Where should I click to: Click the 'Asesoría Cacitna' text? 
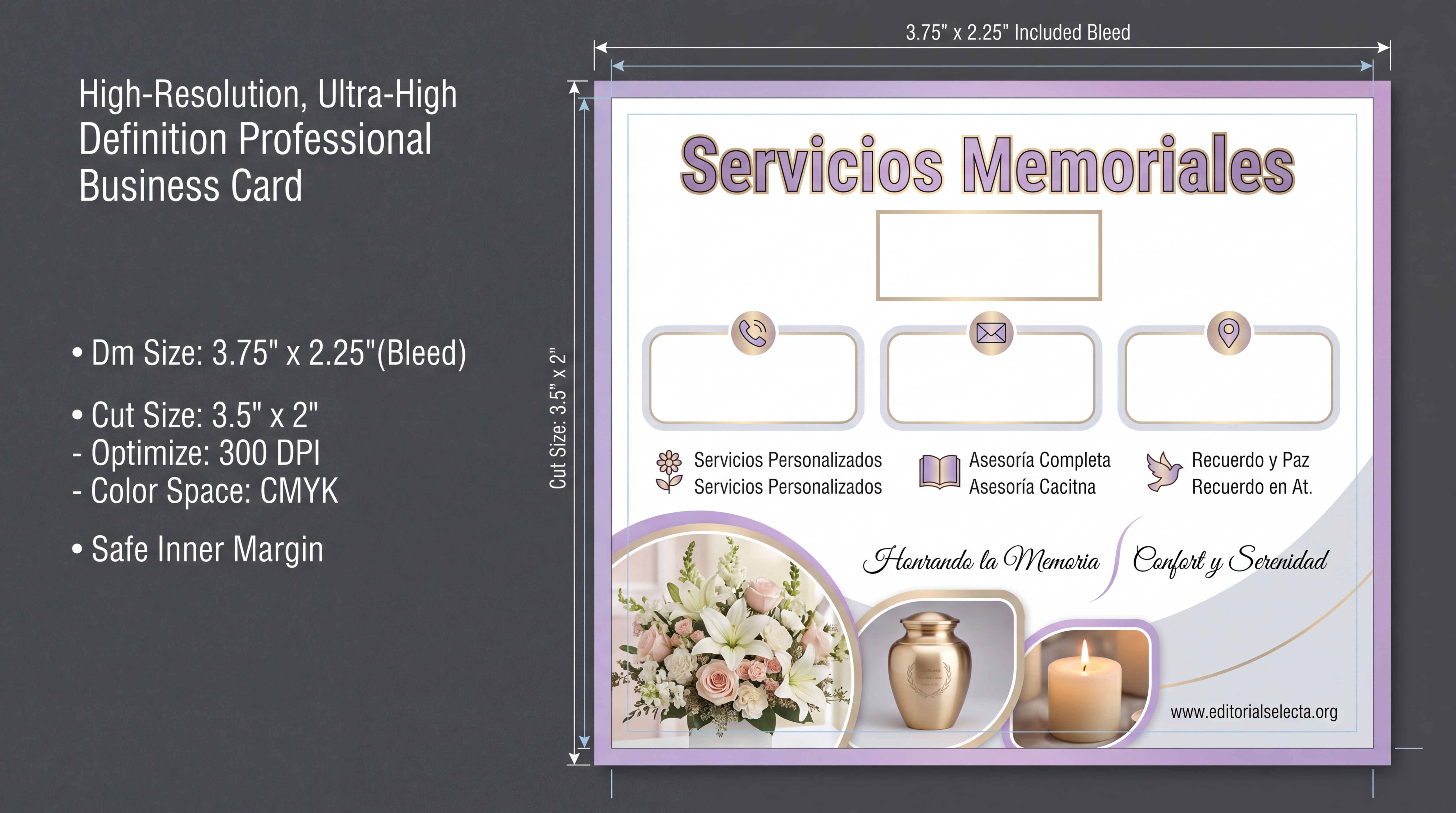tap(1032, 487)
